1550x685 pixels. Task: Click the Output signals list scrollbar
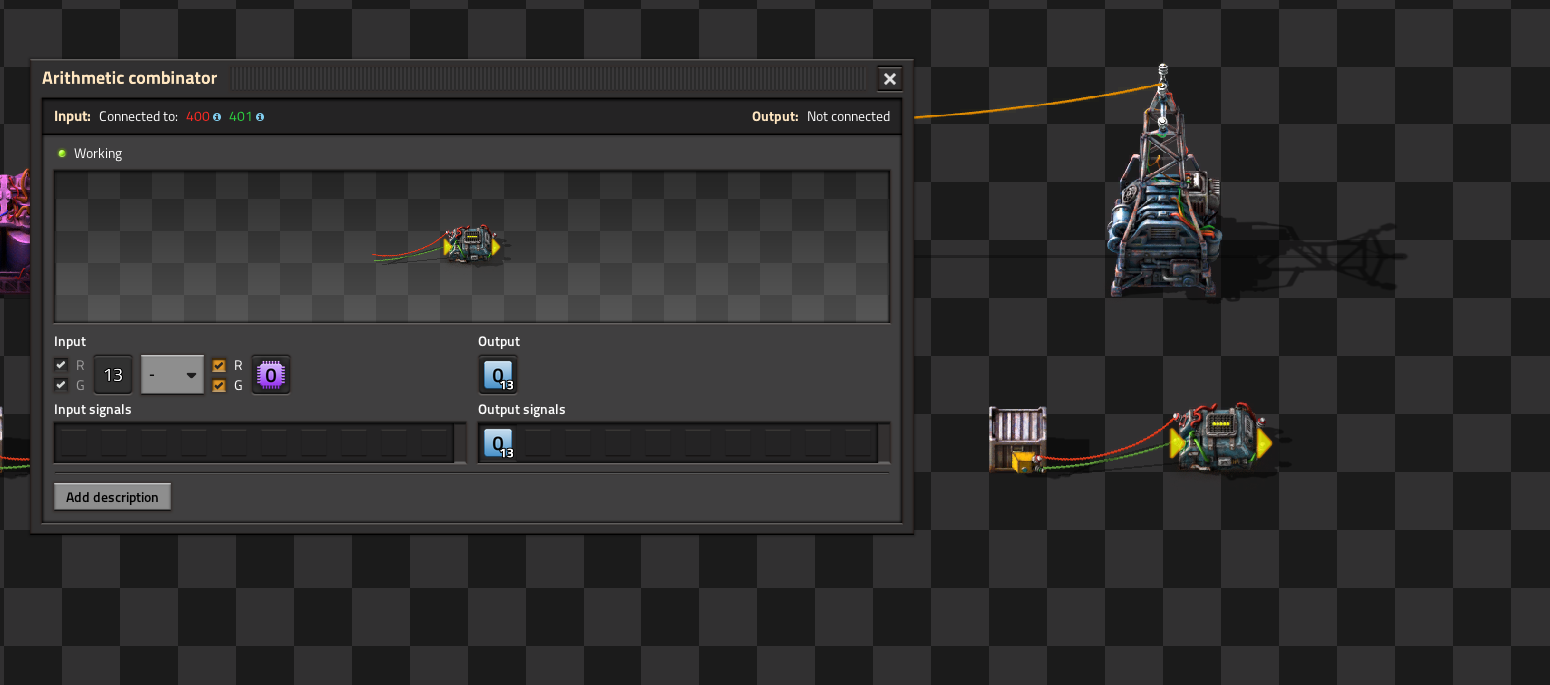(883, 442)
